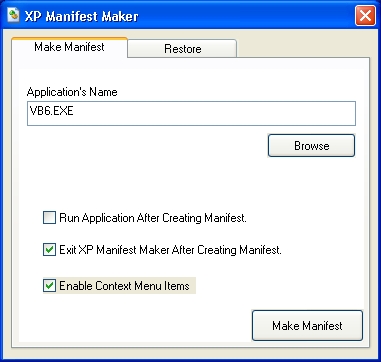Click the Make Manifest button
The height and width of the screenshot is (362, 381).
click(307, 326)
